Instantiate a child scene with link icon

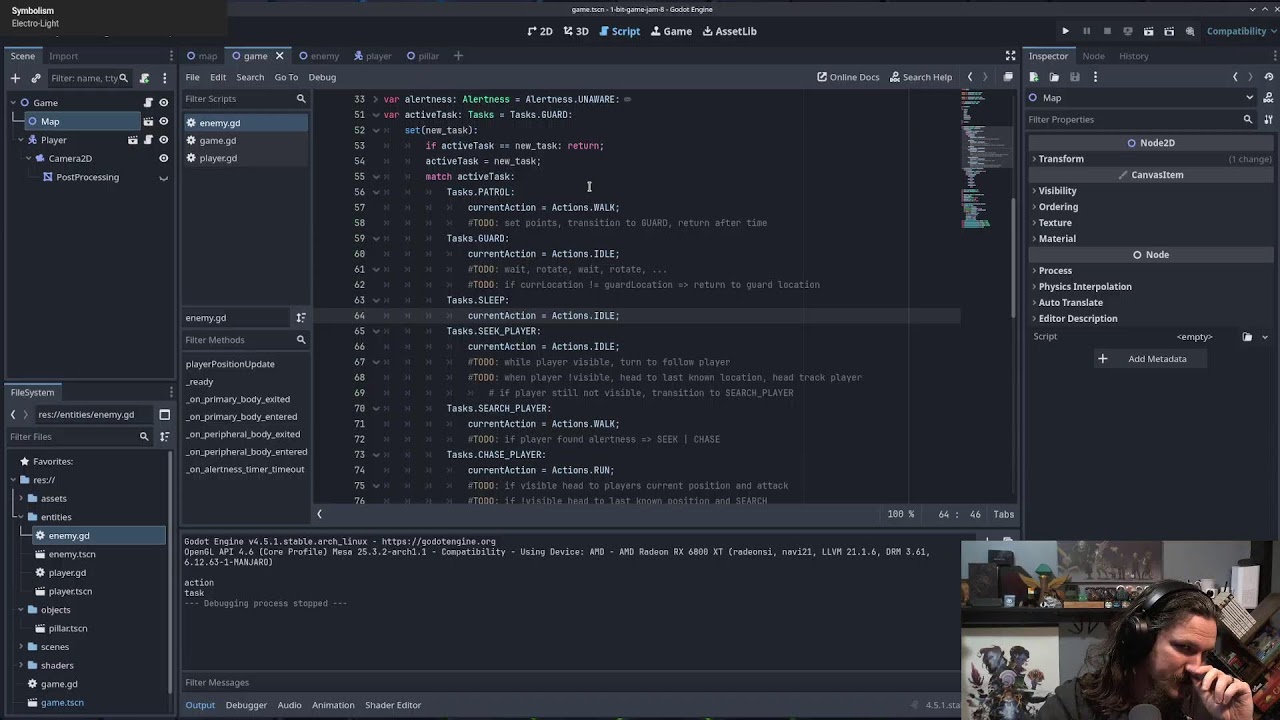(x=36, y=78)
